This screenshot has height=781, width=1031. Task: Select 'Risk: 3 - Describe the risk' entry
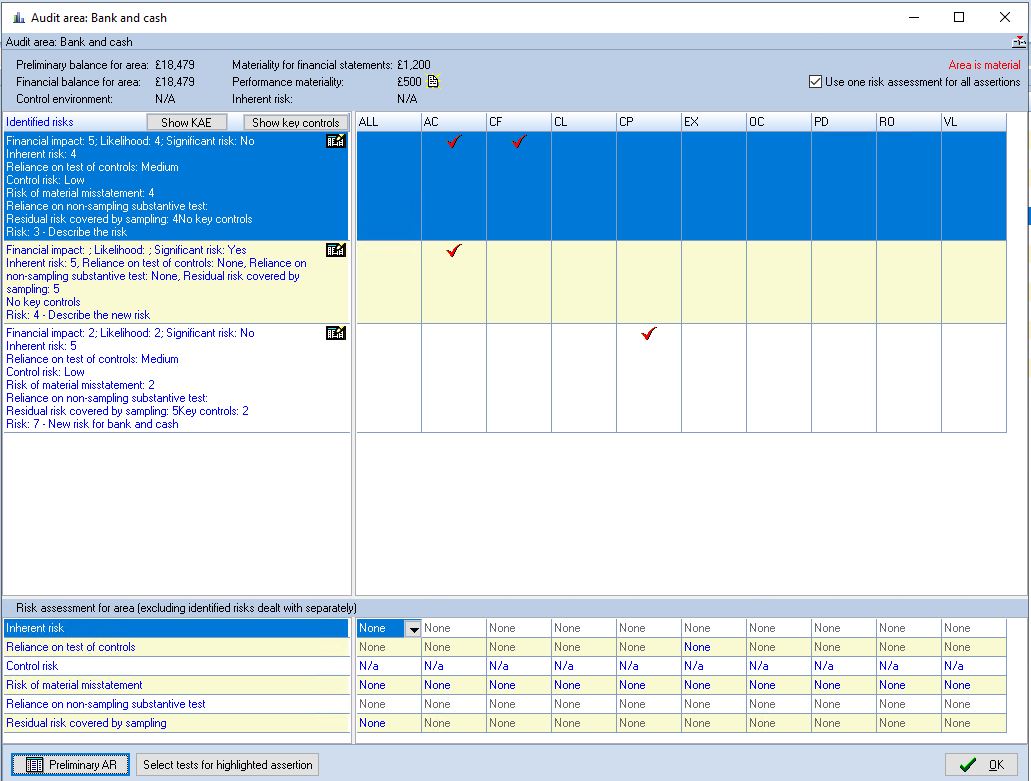pos(66,232)
